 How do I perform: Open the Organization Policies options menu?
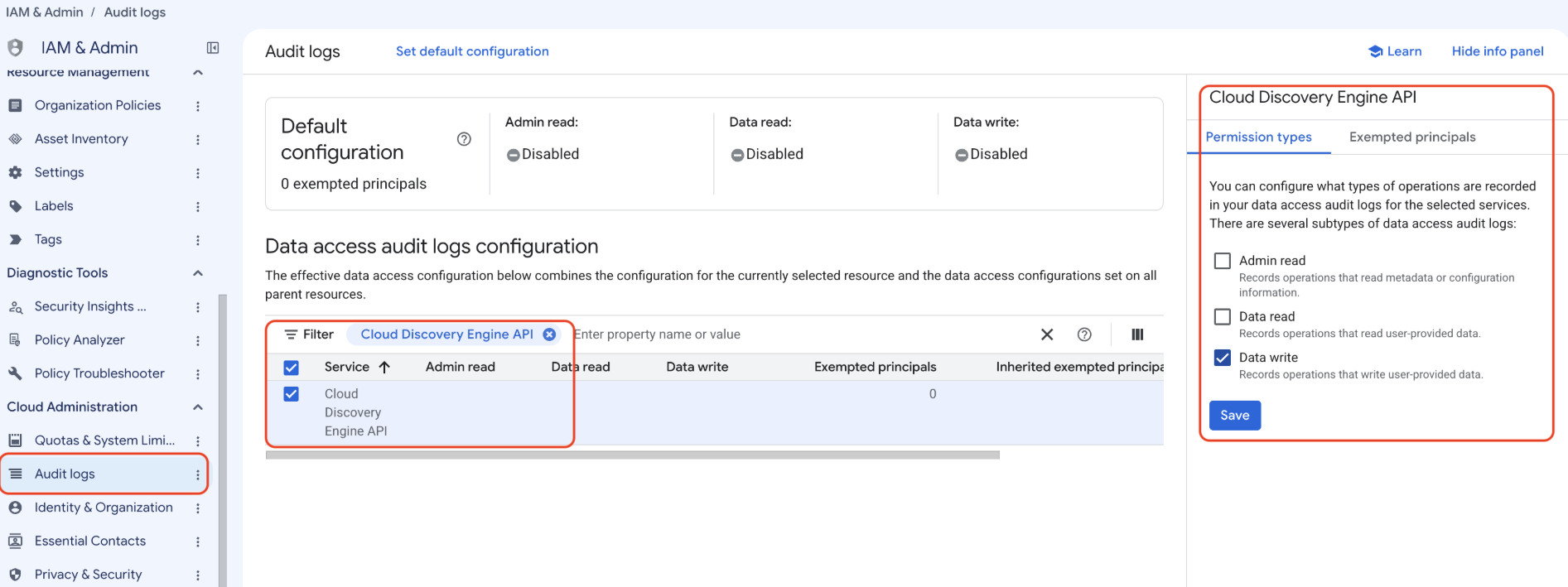pyautogui.click(x=198, y=106)
